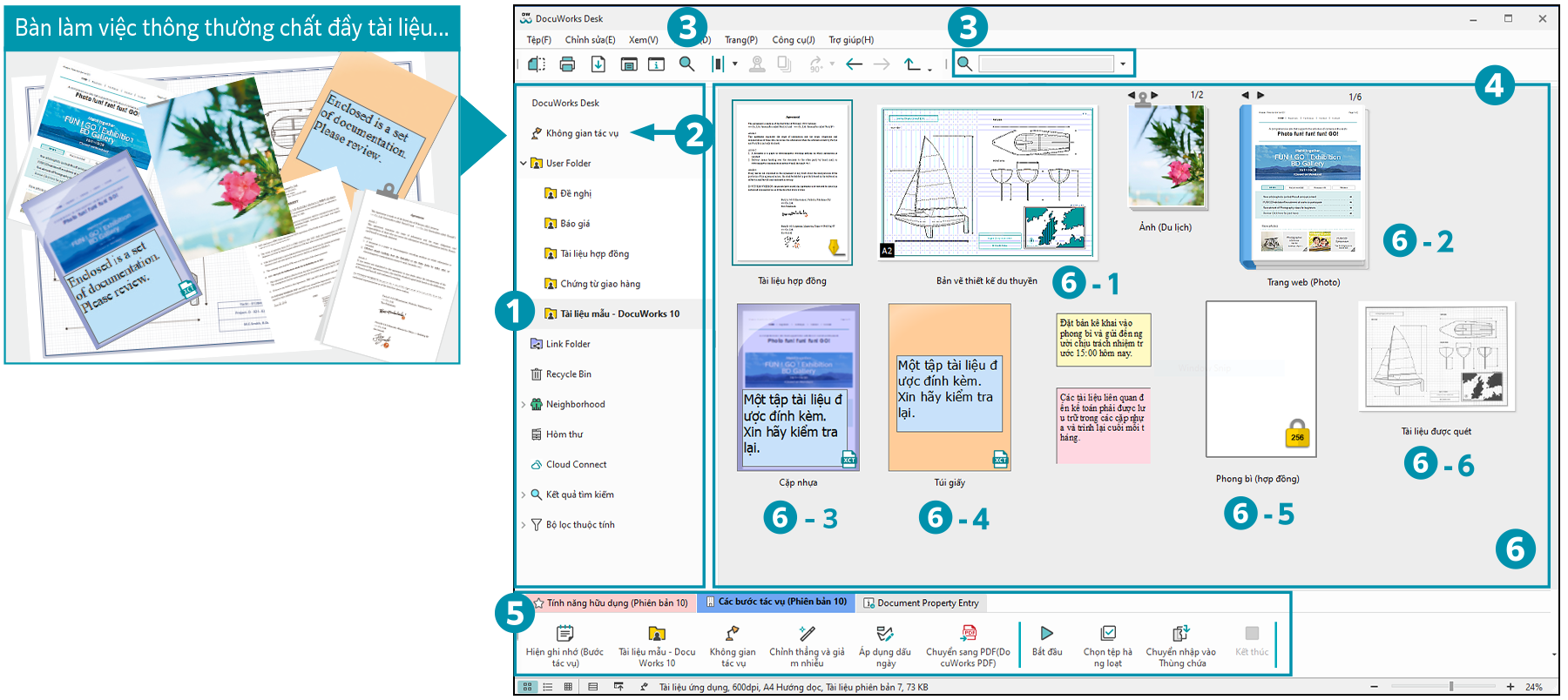Image resolution: width=1568 pixels, height=700 pixels.
Task: Click the info view window toolbar icon
Action: (x=656, y=64)
